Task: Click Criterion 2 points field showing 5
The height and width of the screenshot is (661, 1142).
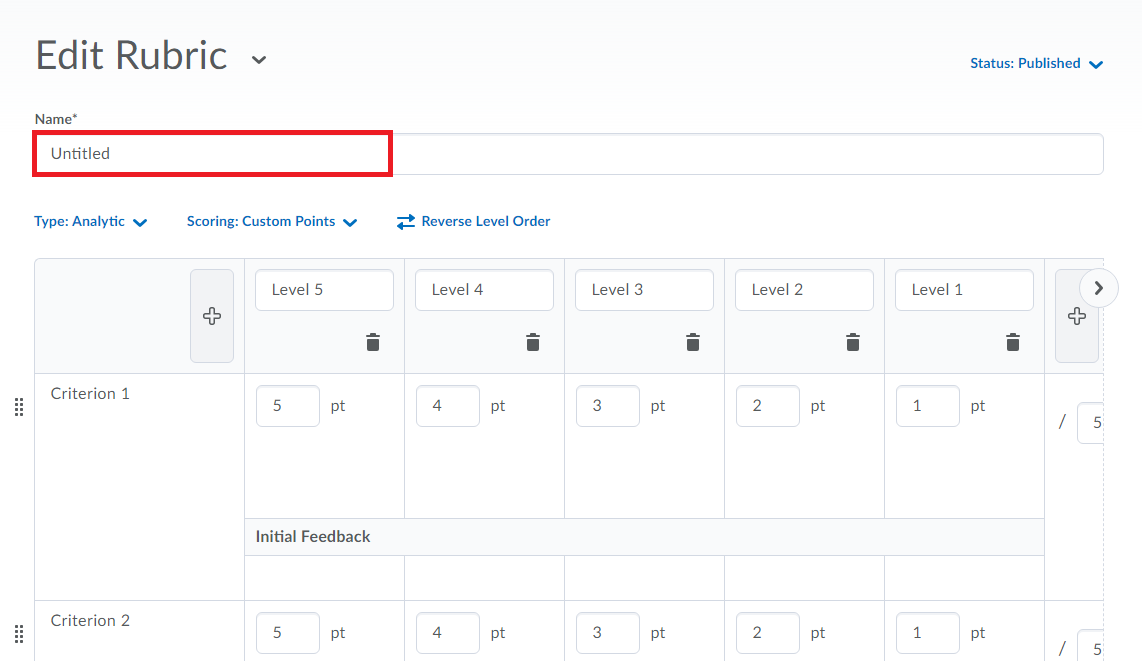Action: coord(288,633)
